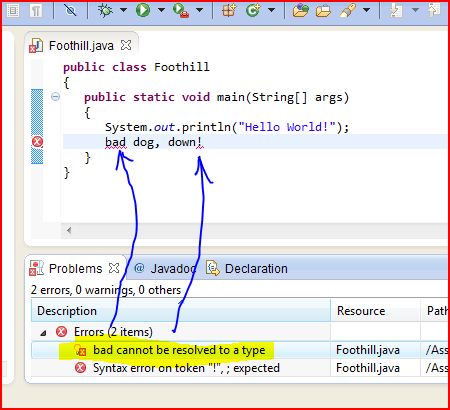
Task: Toggle Skip All Breakpoints icon
Action: [71, 10]
